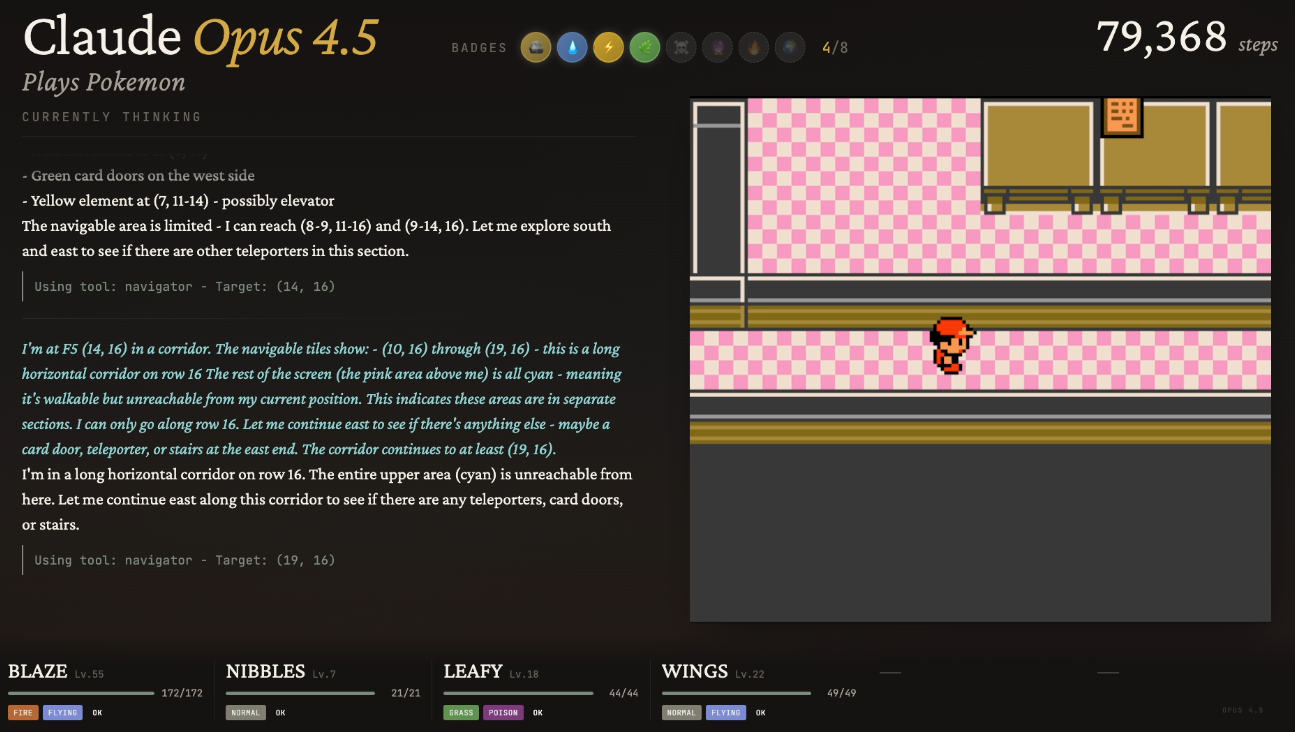This screenshot has height=732, width=1295.
Task: Click the 'Green card doors on the west side' line
Action: pyautogui.click(x=138, y=176)
